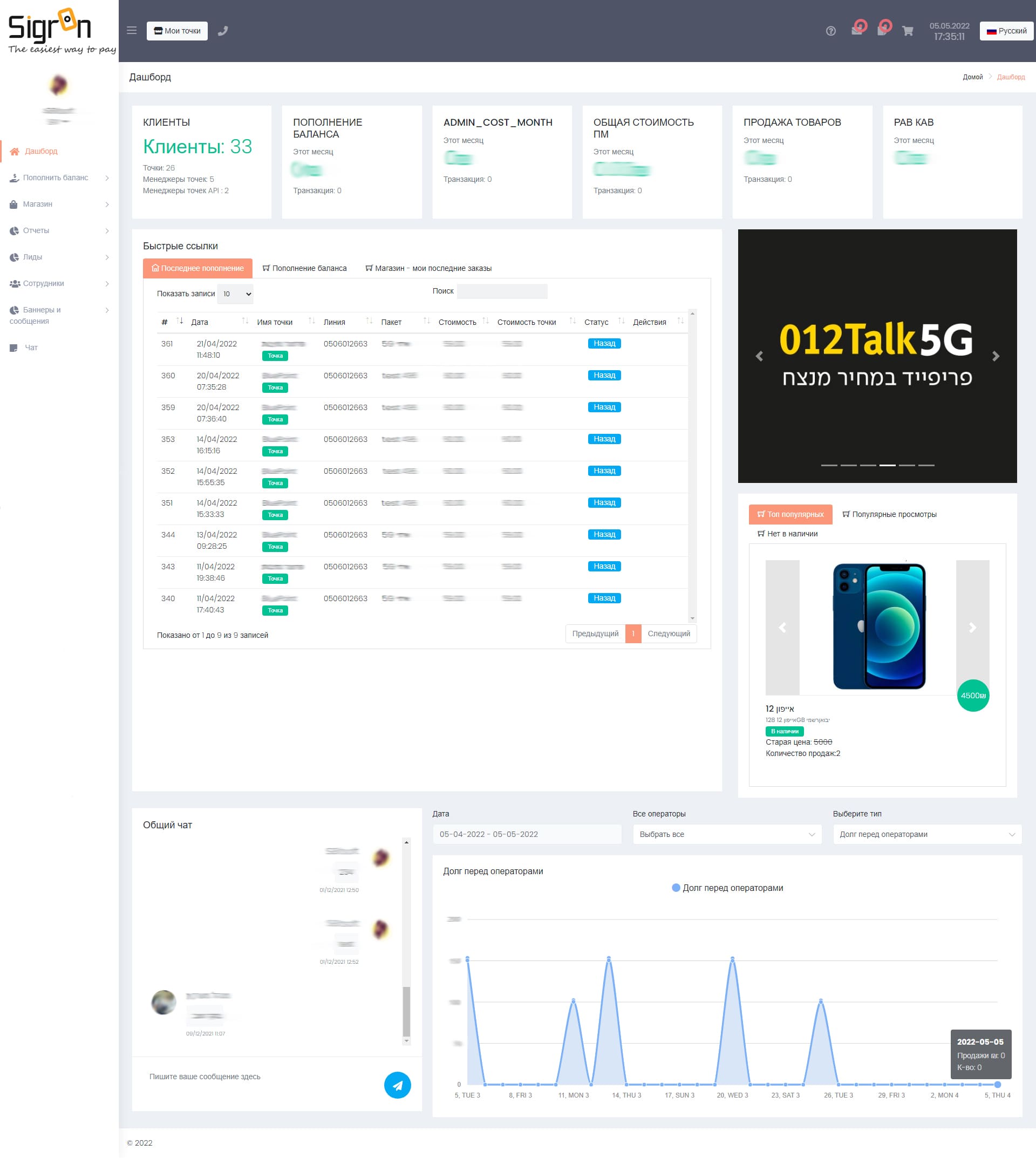Click the Мои точки button
This screenshot has width=1036, height=1158.
click(x=177, y=31)
